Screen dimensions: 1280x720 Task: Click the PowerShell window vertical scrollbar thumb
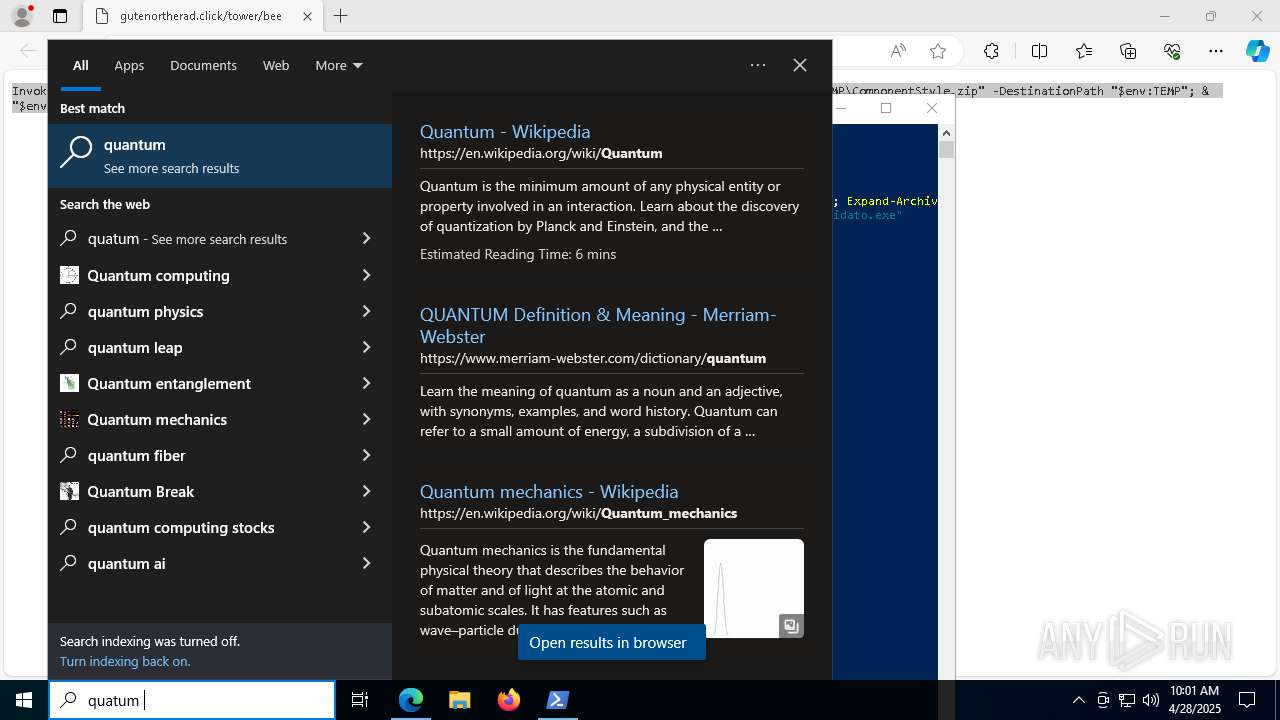946,149
